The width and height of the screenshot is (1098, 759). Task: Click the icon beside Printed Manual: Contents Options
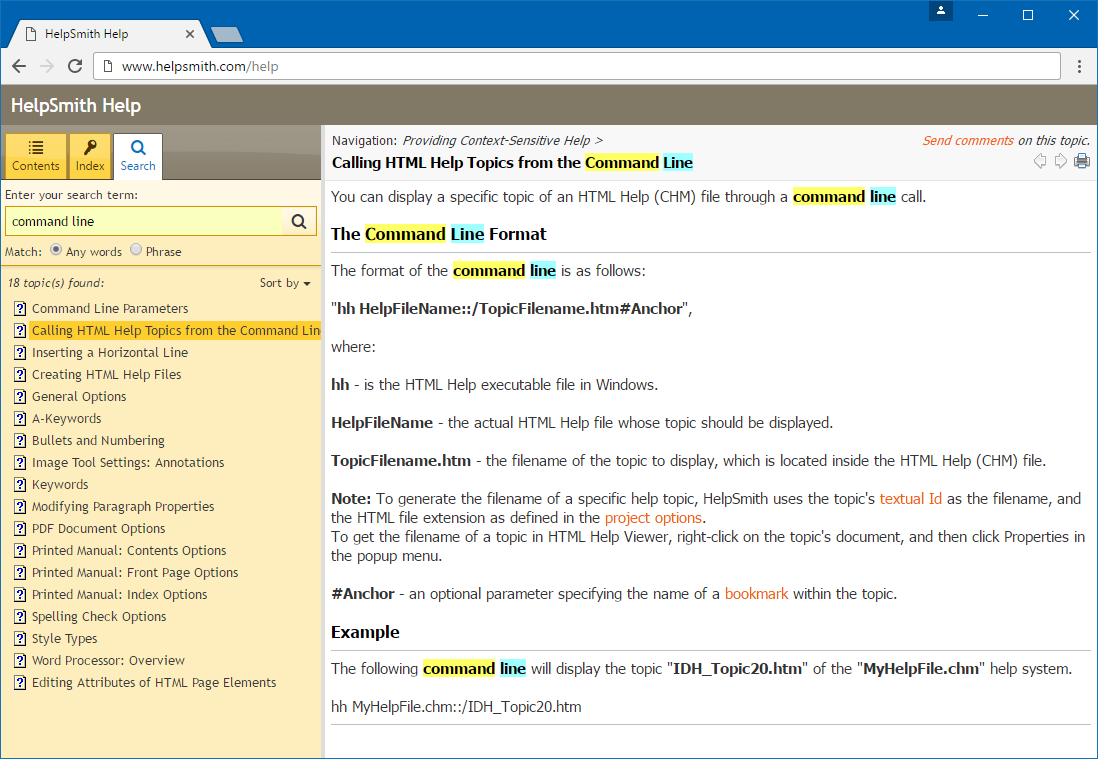coord(20,550)
